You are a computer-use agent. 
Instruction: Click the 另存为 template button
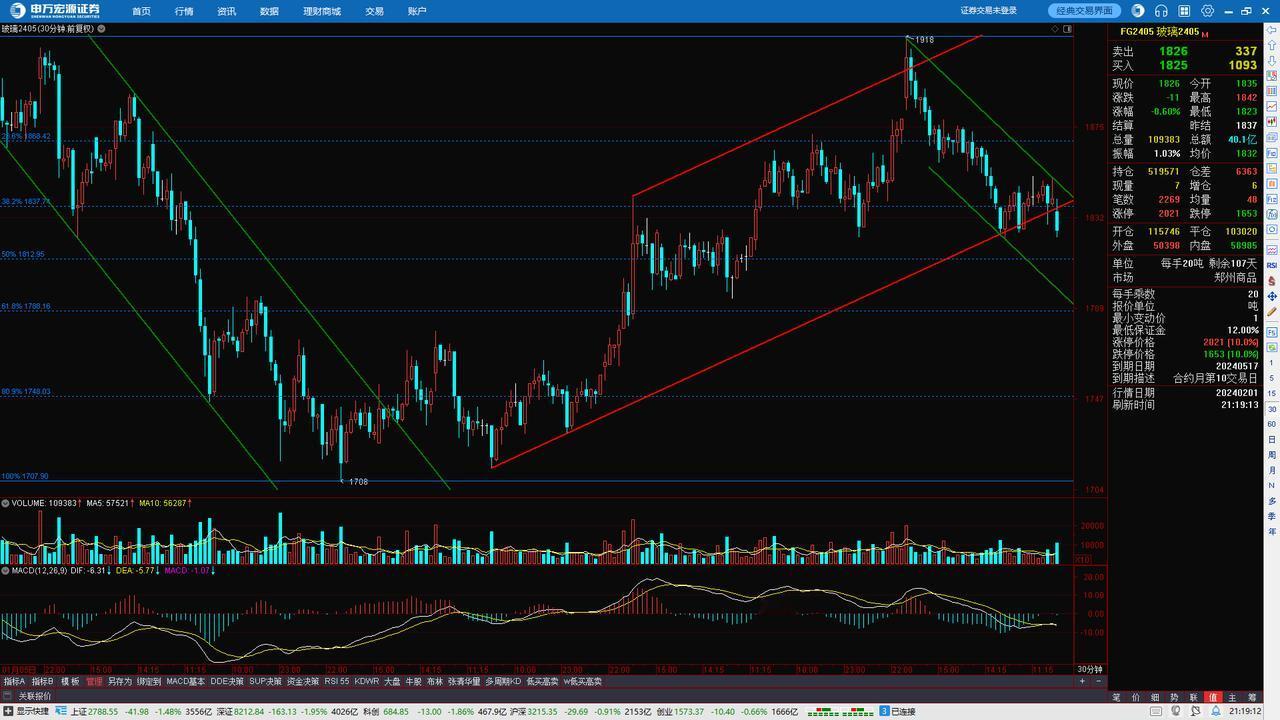(x=120, y=681)
